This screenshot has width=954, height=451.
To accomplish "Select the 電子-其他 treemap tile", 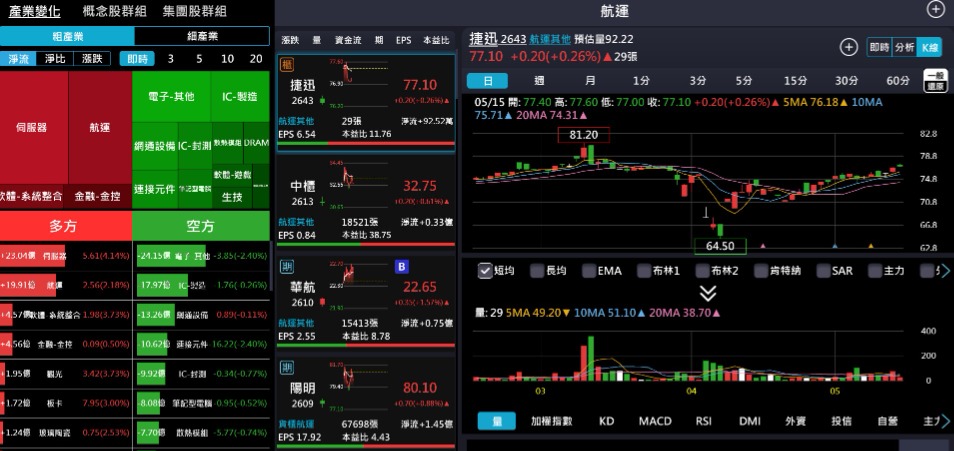I will point(172,96).
